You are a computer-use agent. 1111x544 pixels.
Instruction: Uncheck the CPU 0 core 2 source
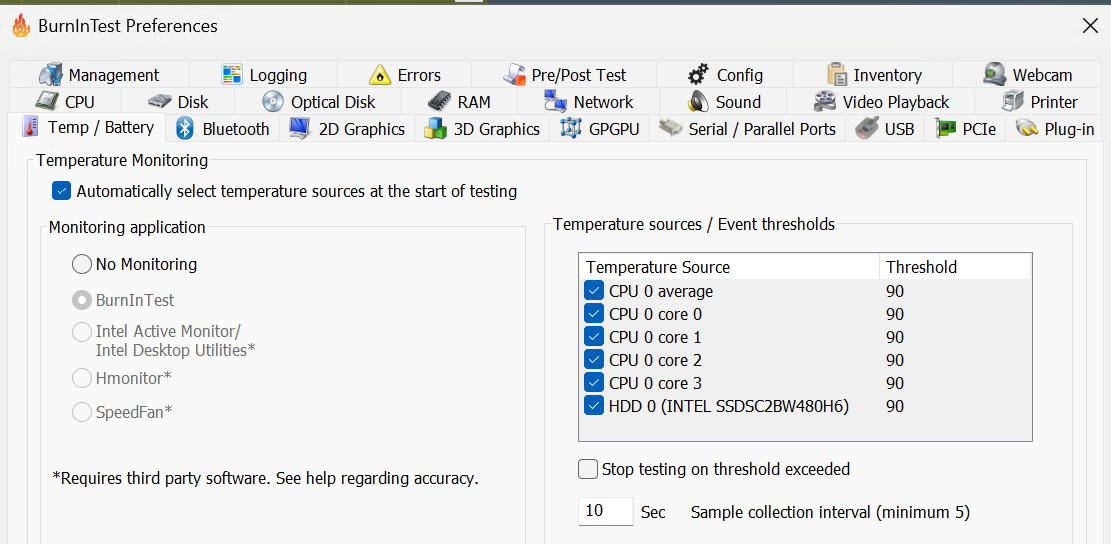(594, 360)
